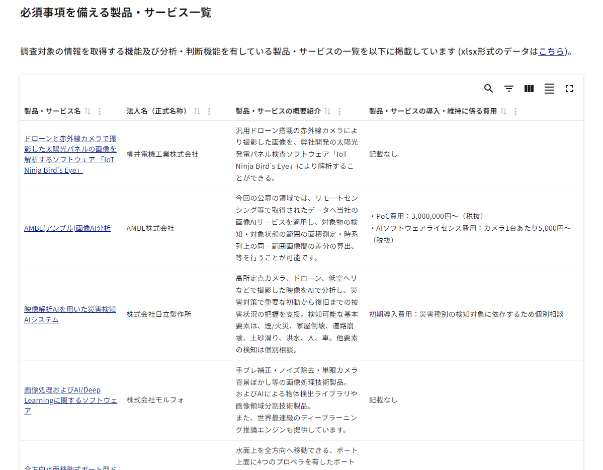603x470 pixels.
Task: Click the 今回の公募の領域では description cell
Action: (x=297, y=228)
